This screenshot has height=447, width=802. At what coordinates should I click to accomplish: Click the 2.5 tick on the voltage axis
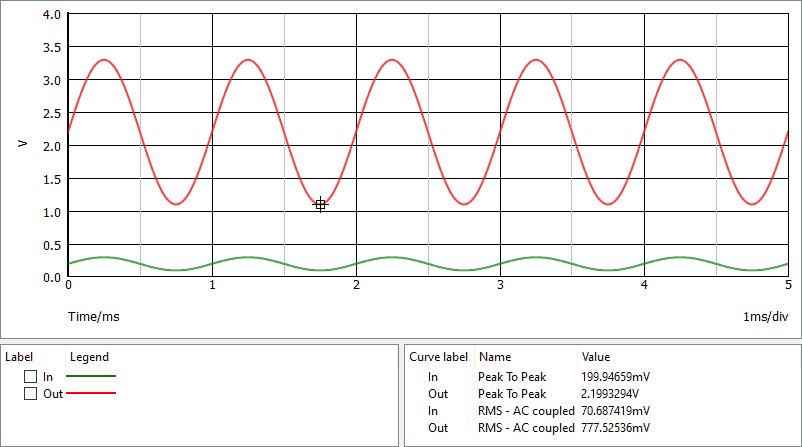tap(52, 114)
